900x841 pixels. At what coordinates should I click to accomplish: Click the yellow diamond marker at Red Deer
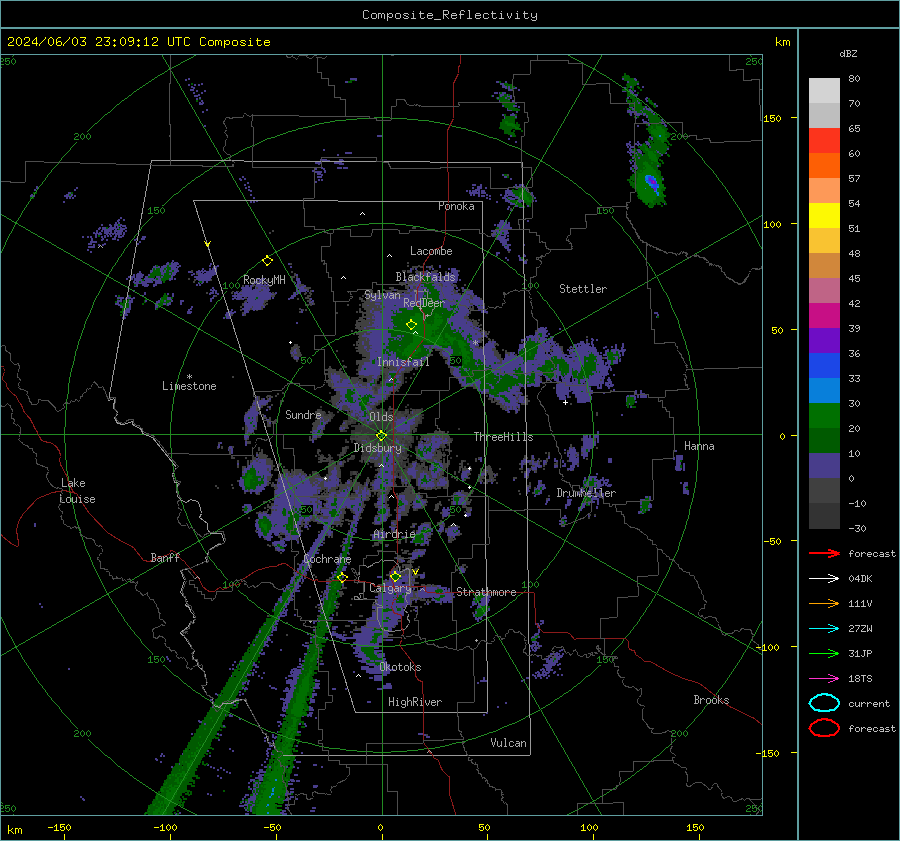coord(411,324)
